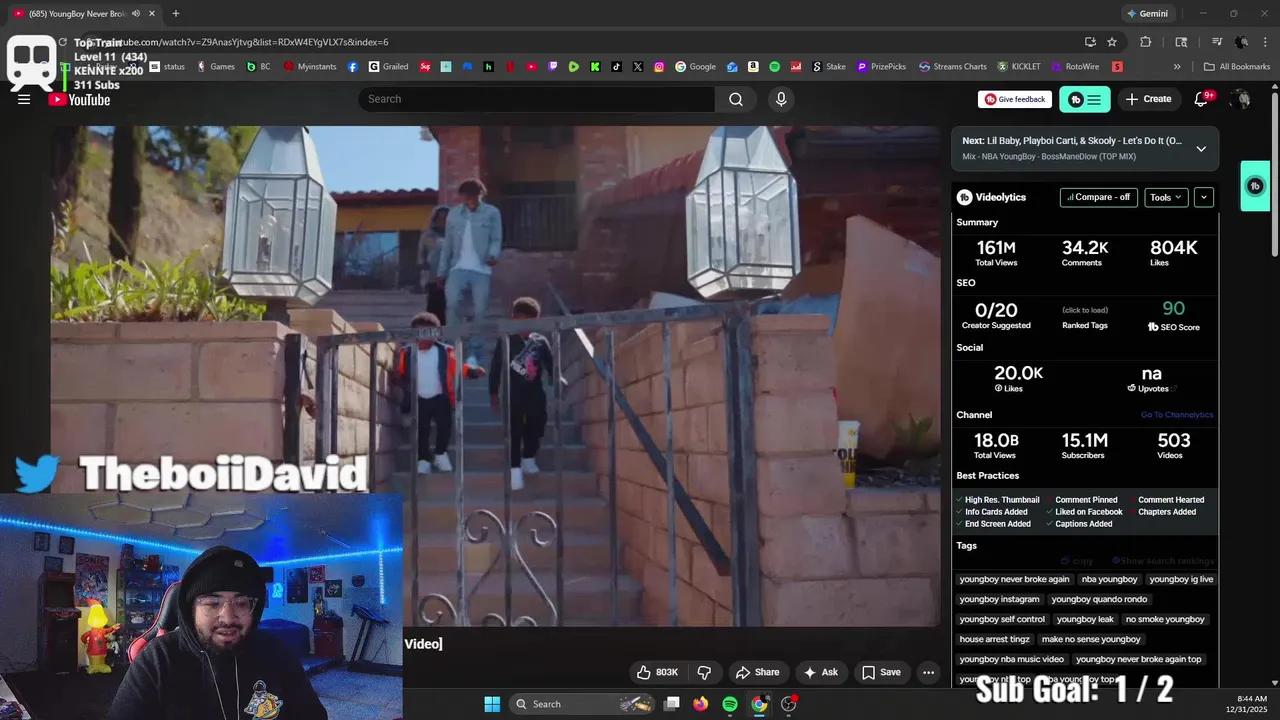Open the Create button

1148,99
